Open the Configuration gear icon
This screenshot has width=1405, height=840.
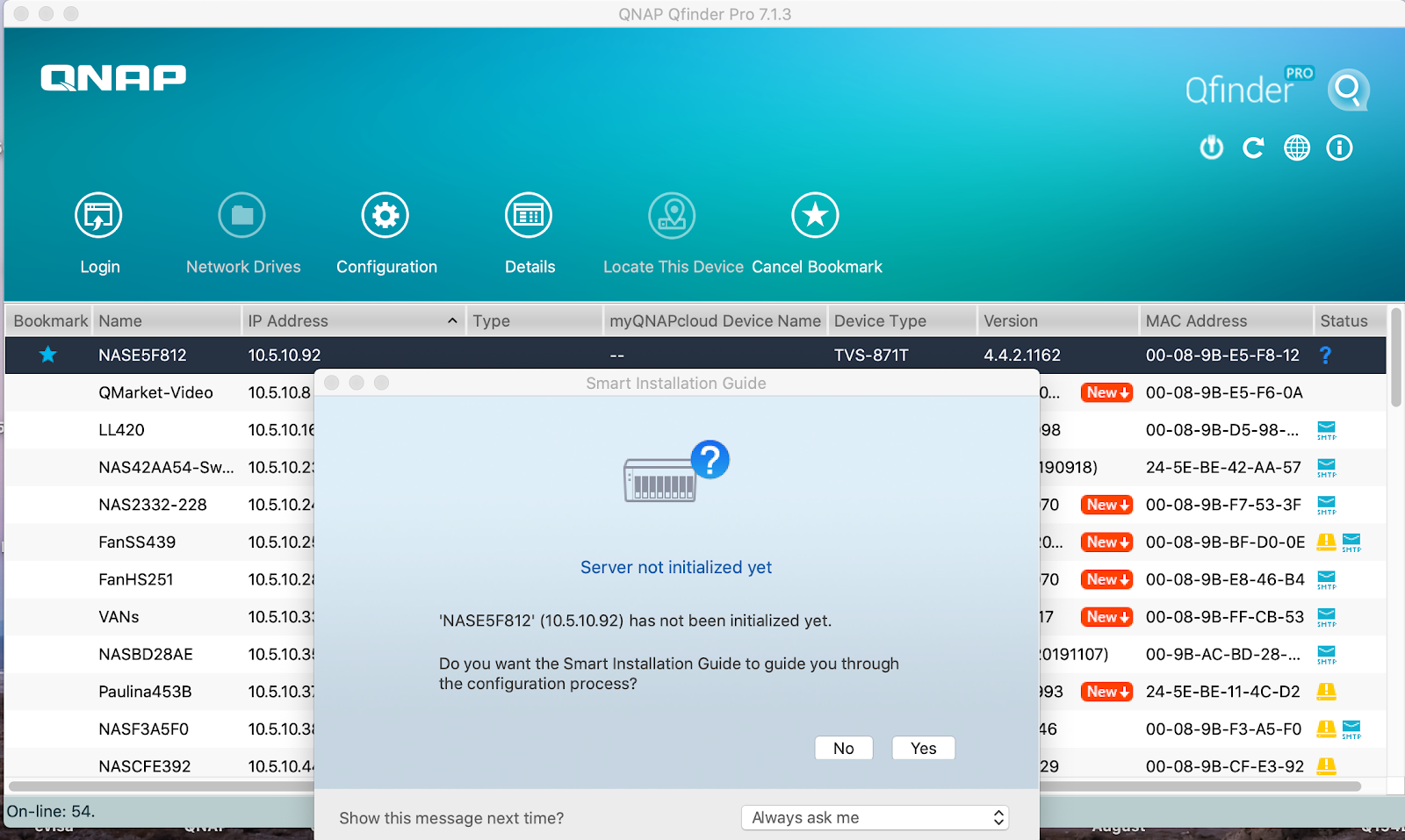(385, 216)
